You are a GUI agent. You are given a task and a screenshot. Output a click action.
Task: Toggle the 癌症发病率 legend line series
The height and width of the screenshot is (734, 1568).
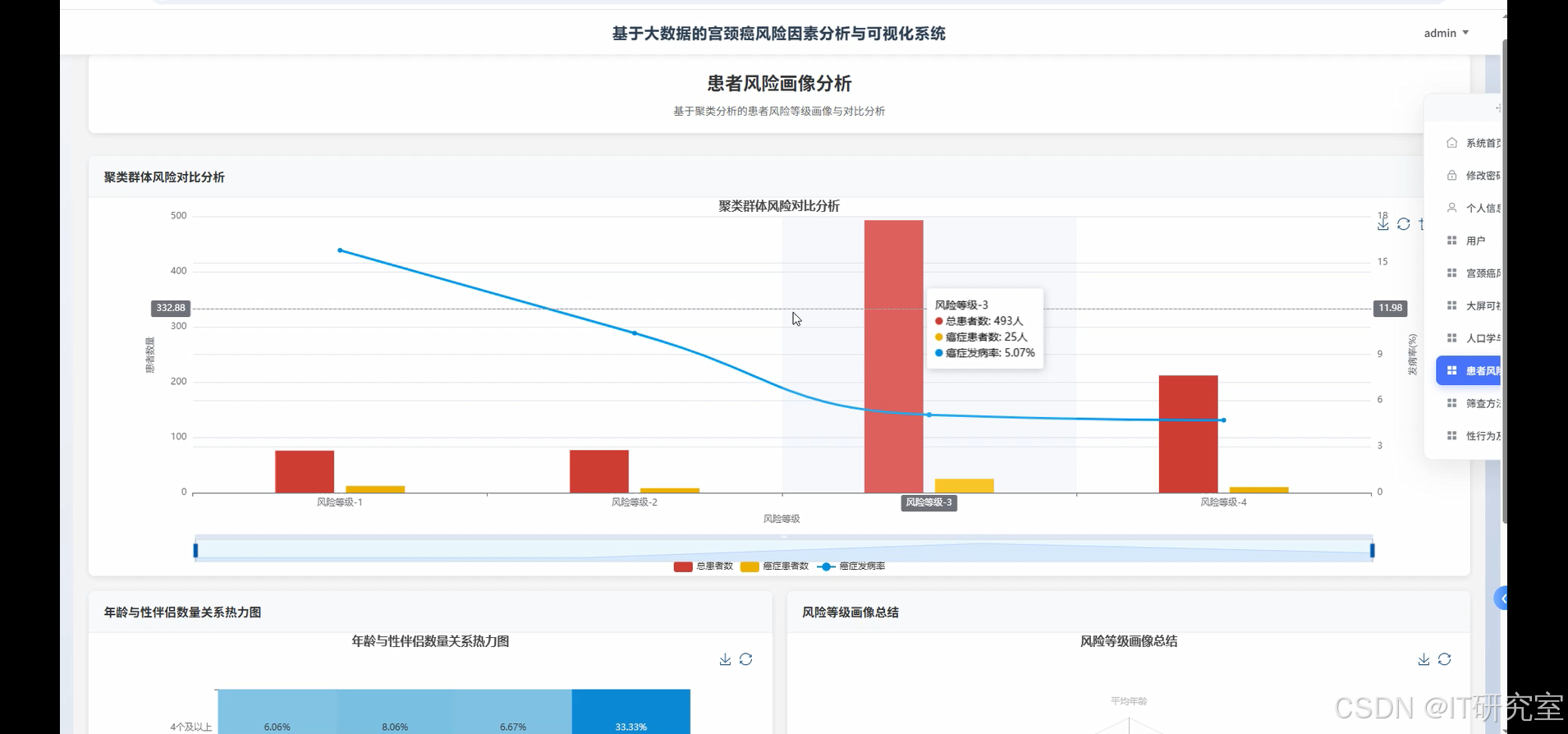tap(851, 567)
